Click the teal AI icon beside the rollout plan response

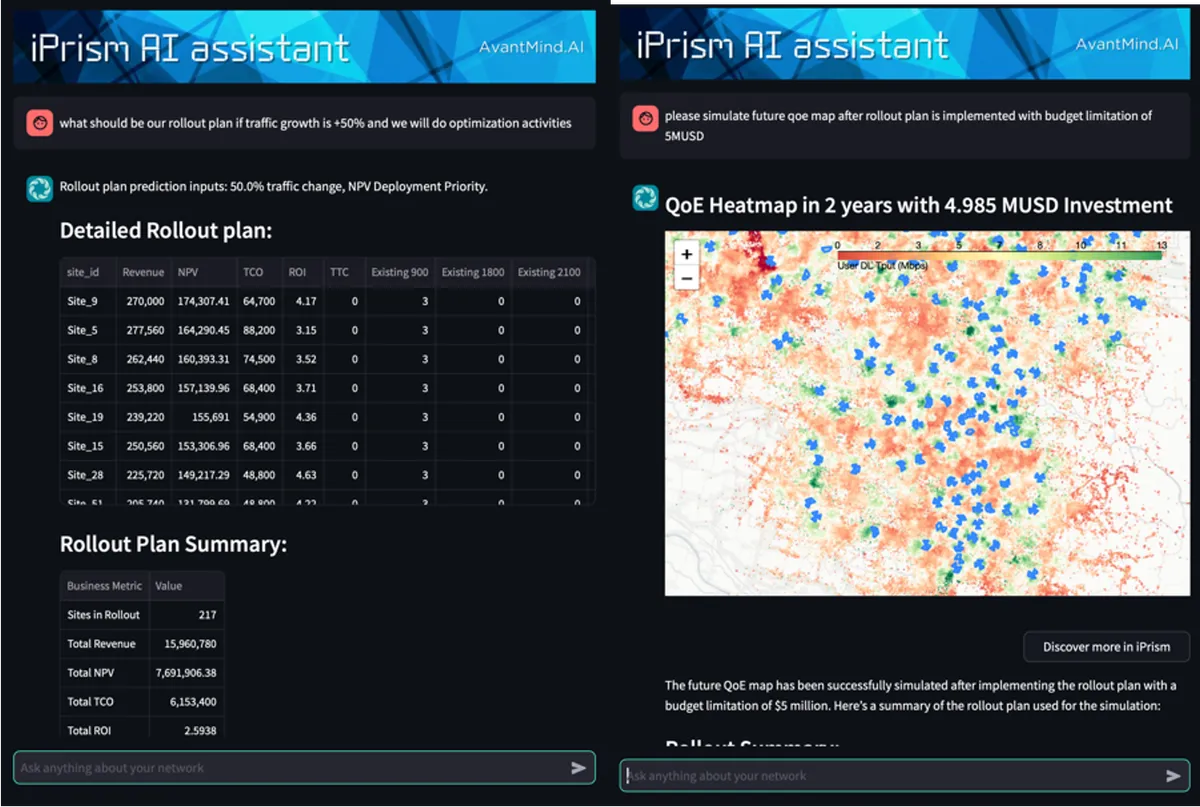39,188
